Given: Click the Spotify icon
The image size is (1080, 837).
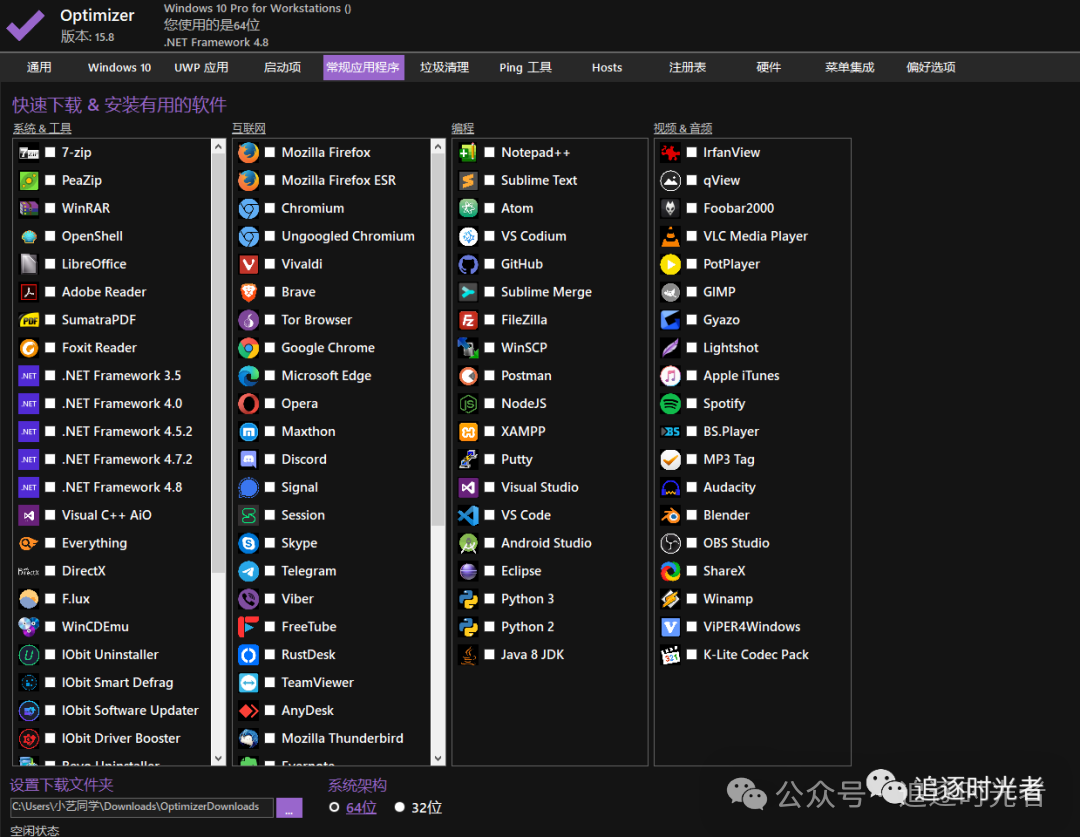Looking at the screenshot, I should [x=670, y=404].
